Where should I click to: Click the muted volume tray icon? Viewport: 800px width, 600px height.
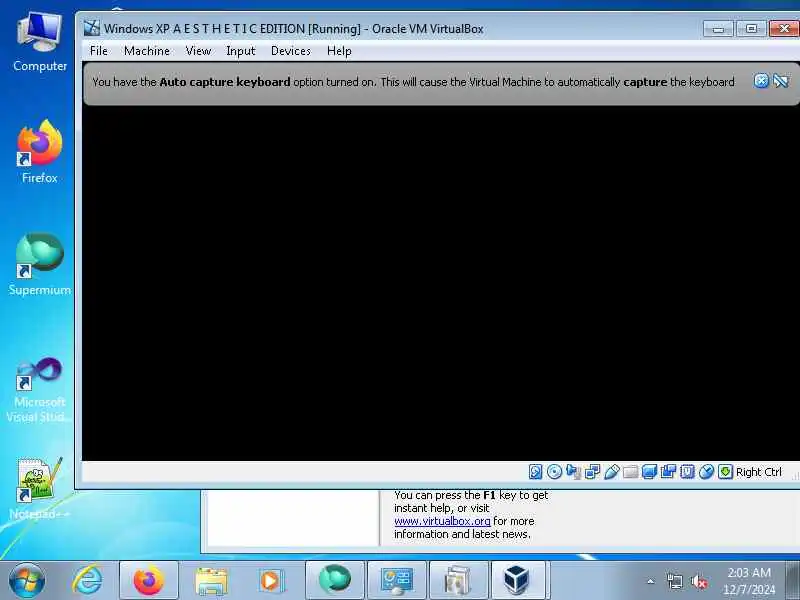pyautogui.click(x=698, y=581)
